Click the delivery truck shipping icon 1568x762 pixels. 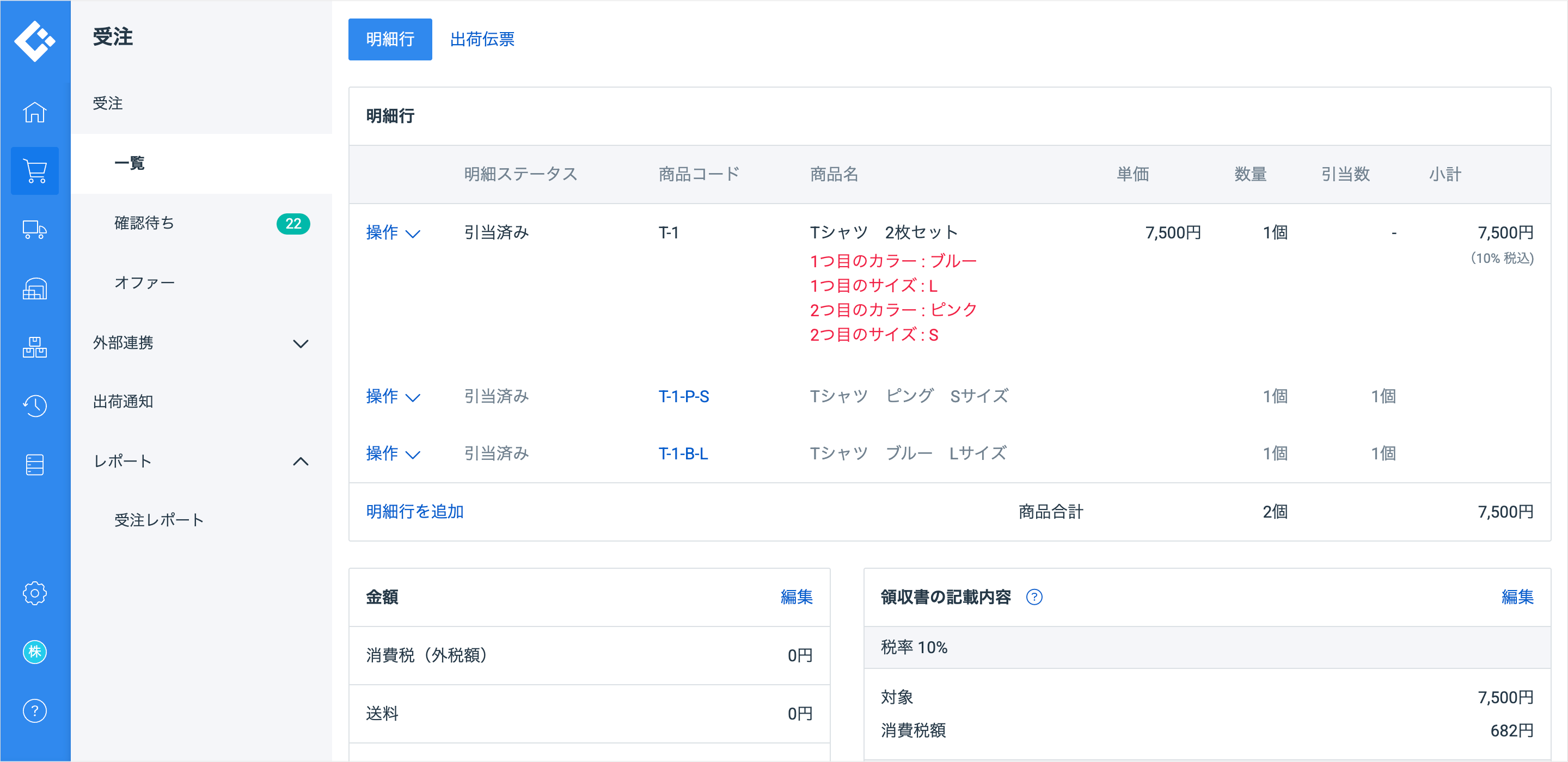point(35,230)
